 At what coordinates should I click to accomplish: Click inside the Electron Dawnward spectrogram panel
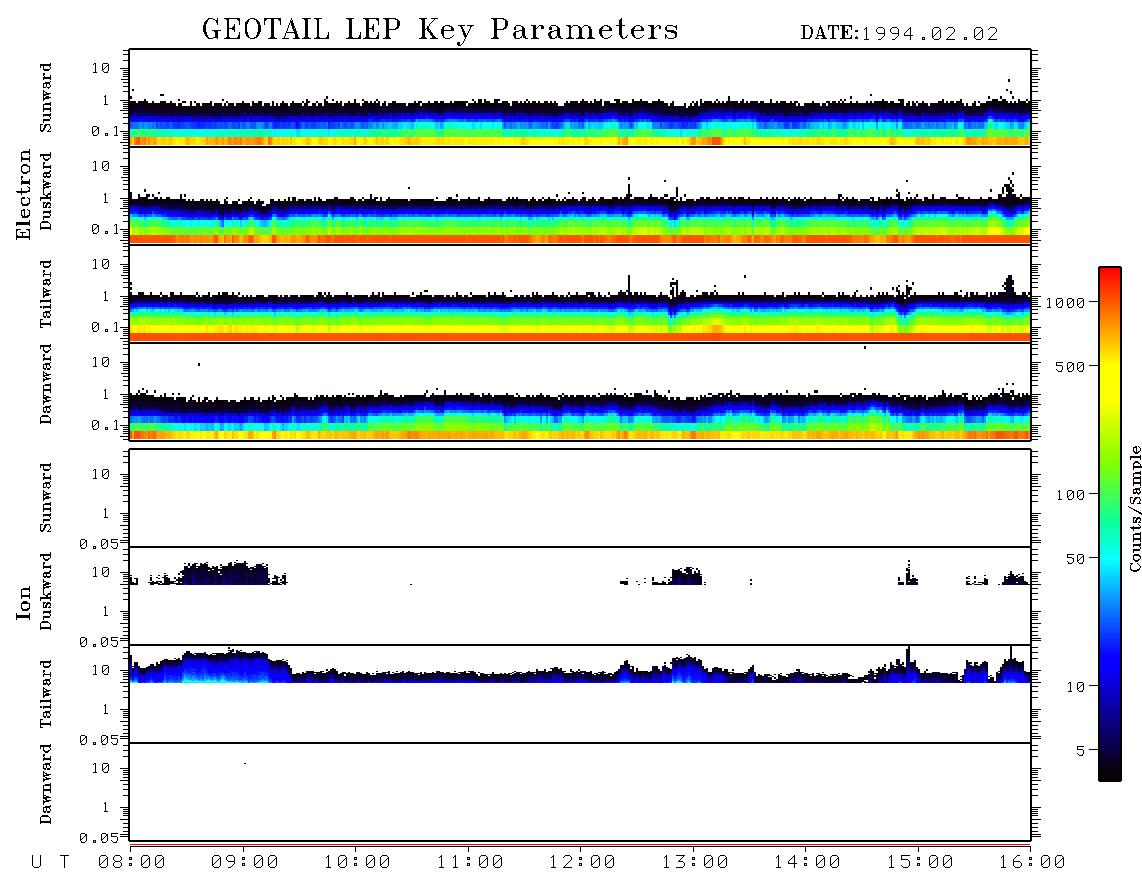pyautogui.click(x=580, y=392)
